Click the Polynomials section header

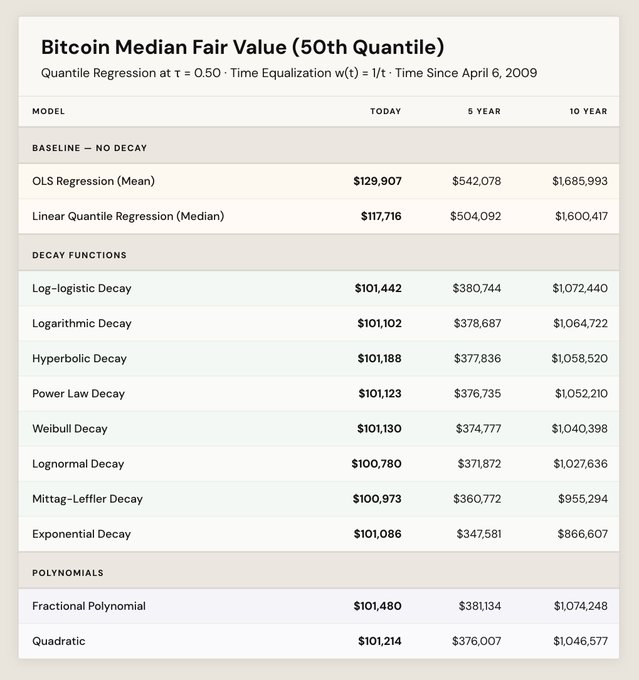tap(68, 573)
